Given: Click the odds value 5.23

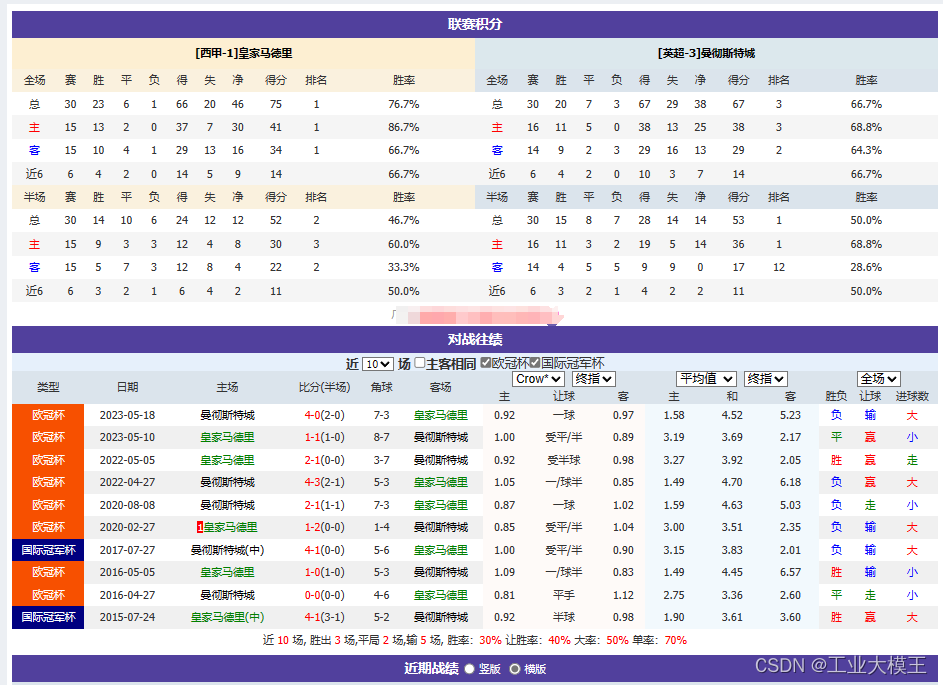Looking at the screenshot, I should [790, 415].
